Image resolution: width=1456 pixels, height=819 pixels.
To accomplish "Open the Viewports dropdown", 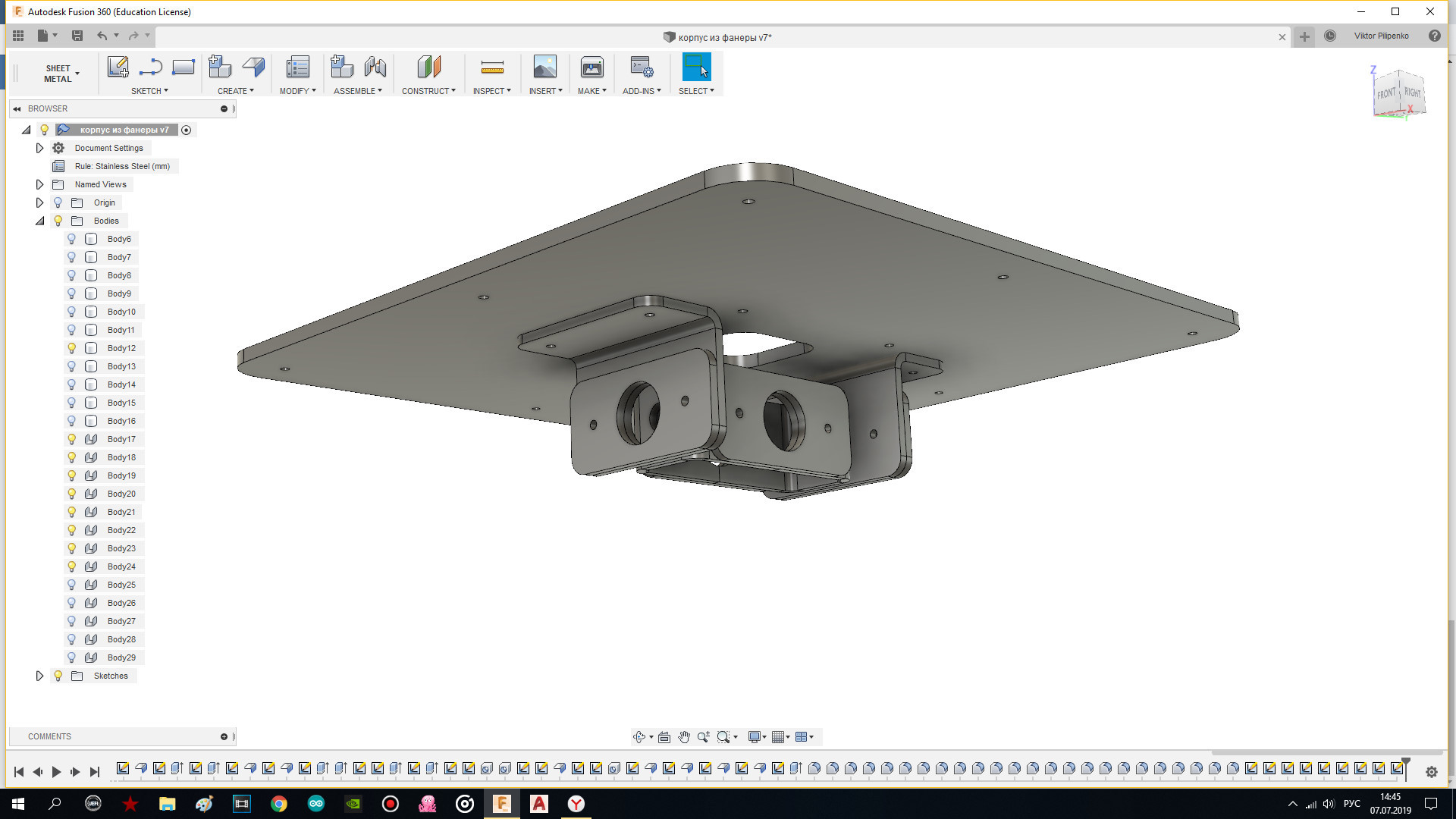I will coord(805,737).
